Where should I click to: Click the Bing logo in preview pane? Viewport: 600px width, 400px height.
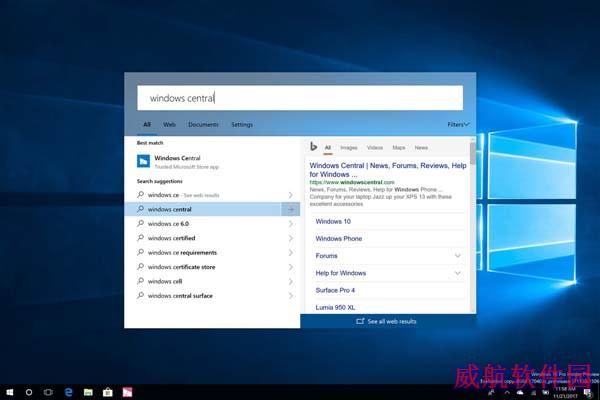tap(313, 146)
